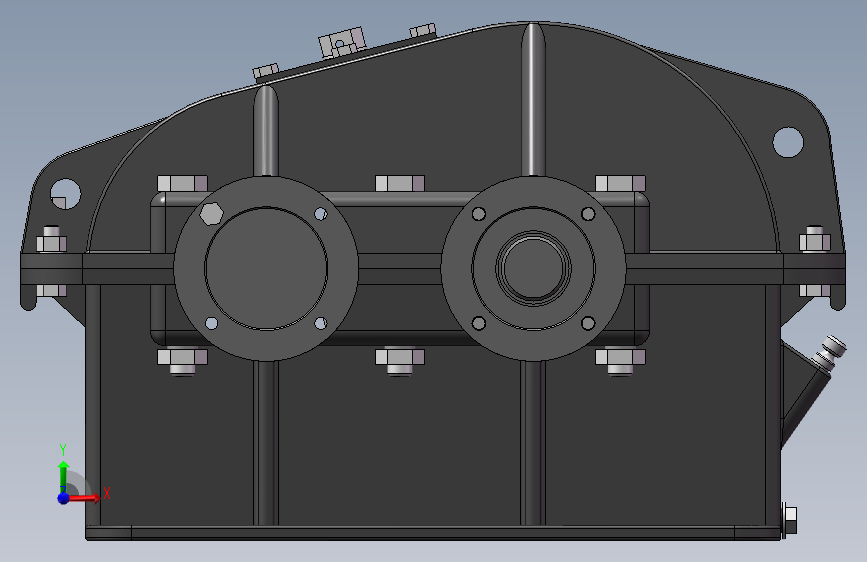
Task: Select the oil drain plug at the housing base
Action: (x=790, y=521)
